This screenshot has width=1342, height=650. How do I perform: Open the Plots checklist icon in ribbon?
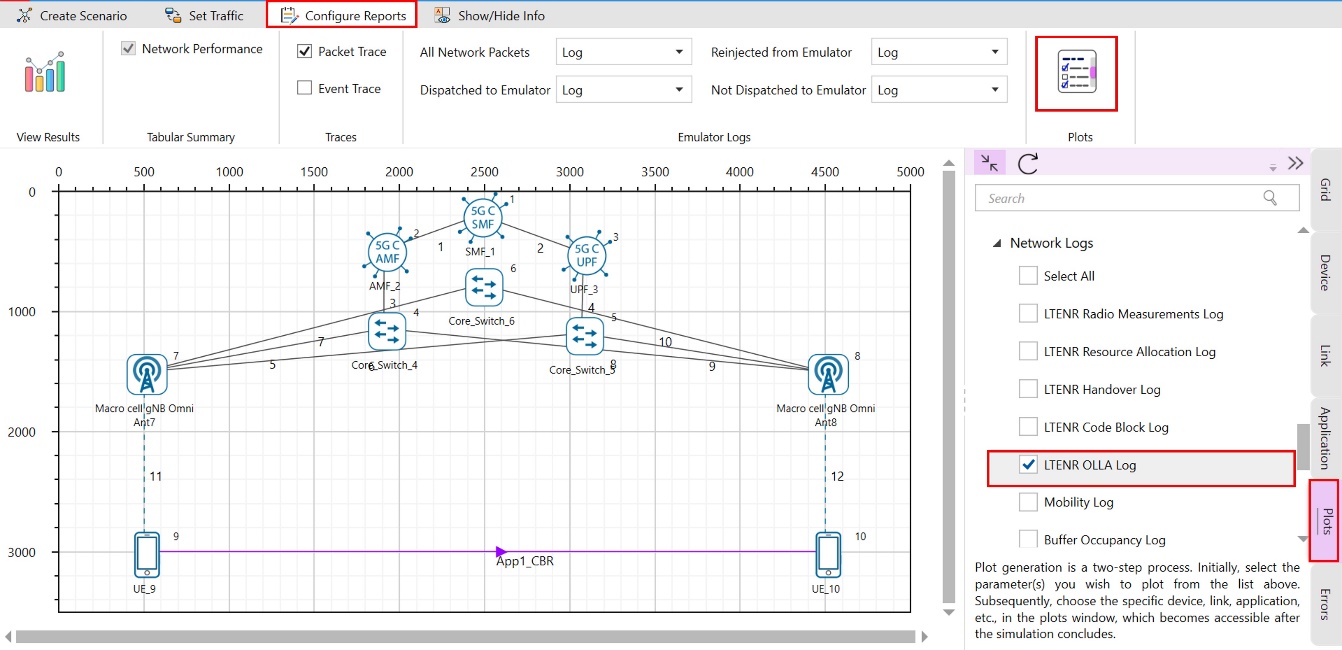[1076, 73]
